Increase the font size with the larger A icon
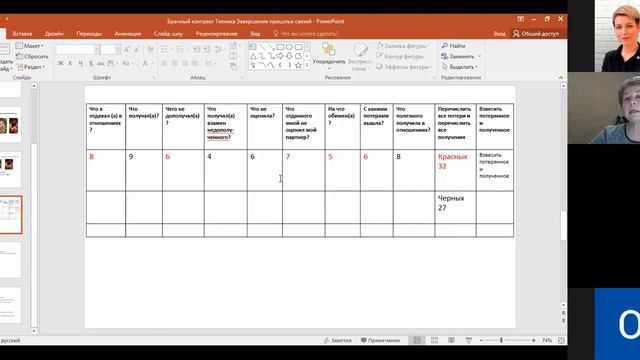 (127, 49)
